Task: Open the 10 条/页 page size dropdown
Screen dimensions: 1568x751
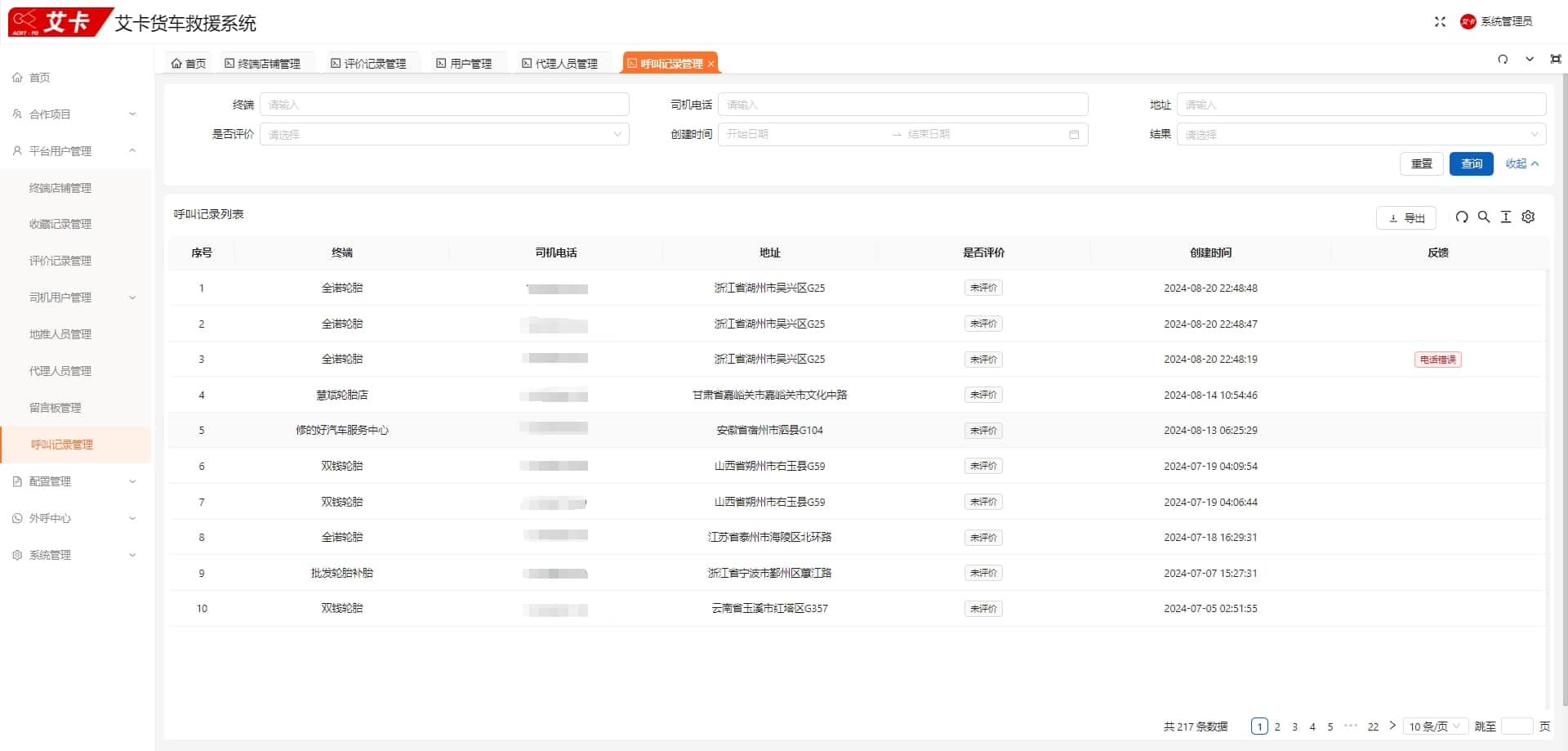Action: pyautogui.click(x=1435, y=726)
